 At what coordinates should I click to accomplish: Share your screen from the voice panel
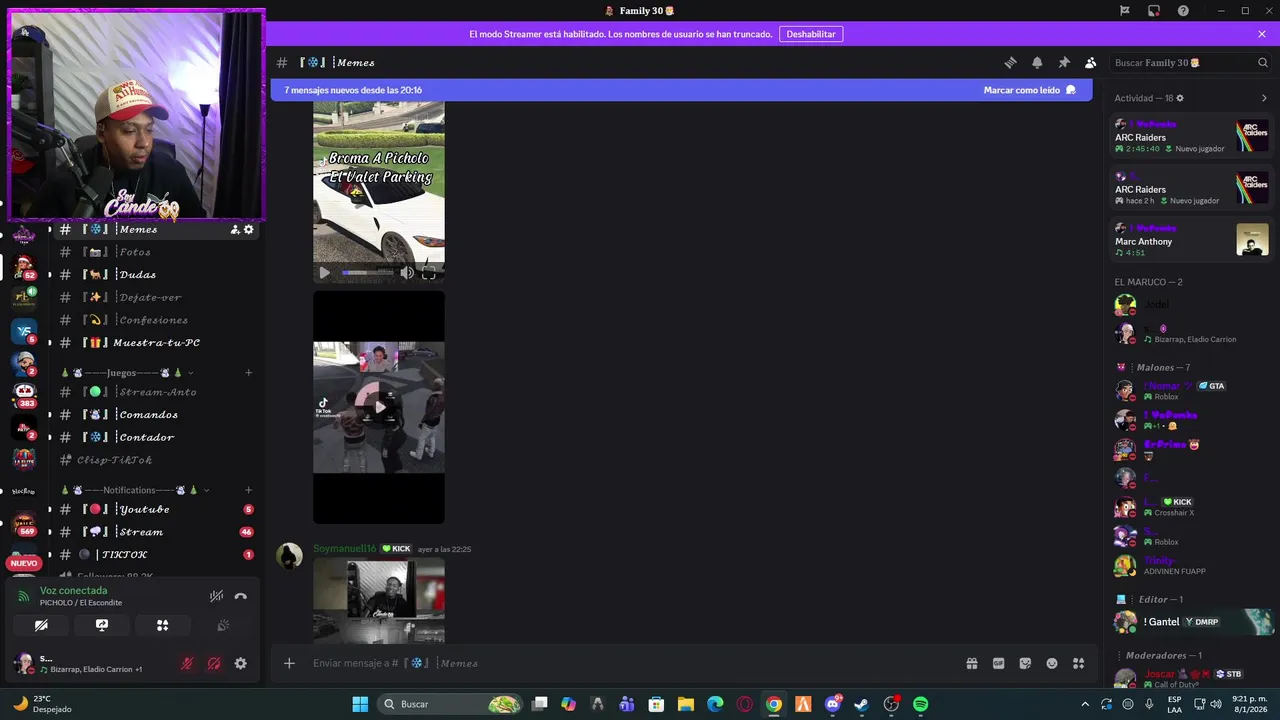coord(102,625)
